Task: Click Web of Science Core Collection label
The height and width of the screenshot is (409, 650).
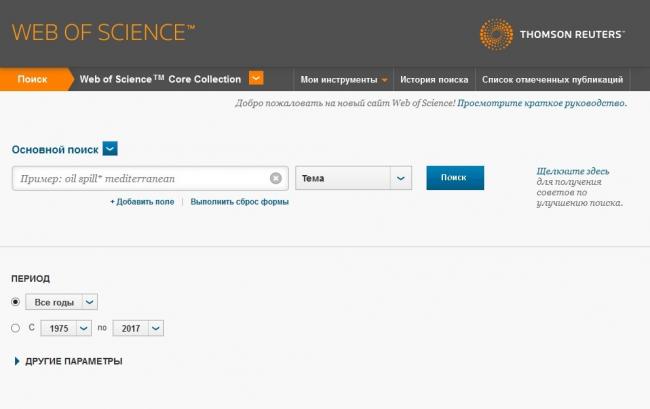Action: (160, 79)
